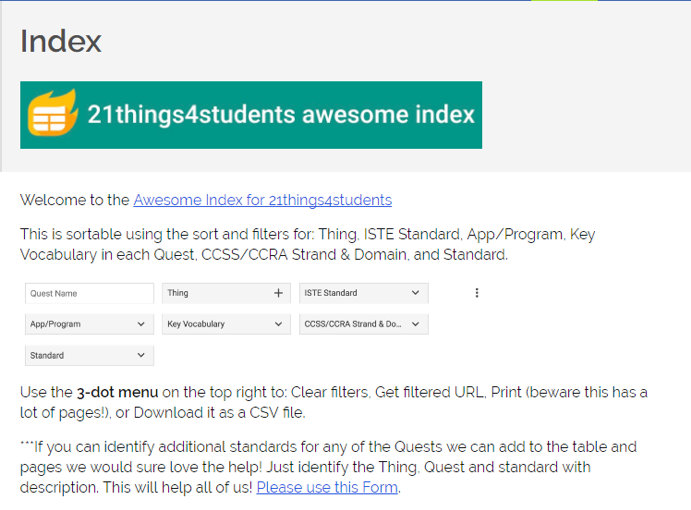
Task: Click the flaming table logo icon
Action: tap(53, 113)
